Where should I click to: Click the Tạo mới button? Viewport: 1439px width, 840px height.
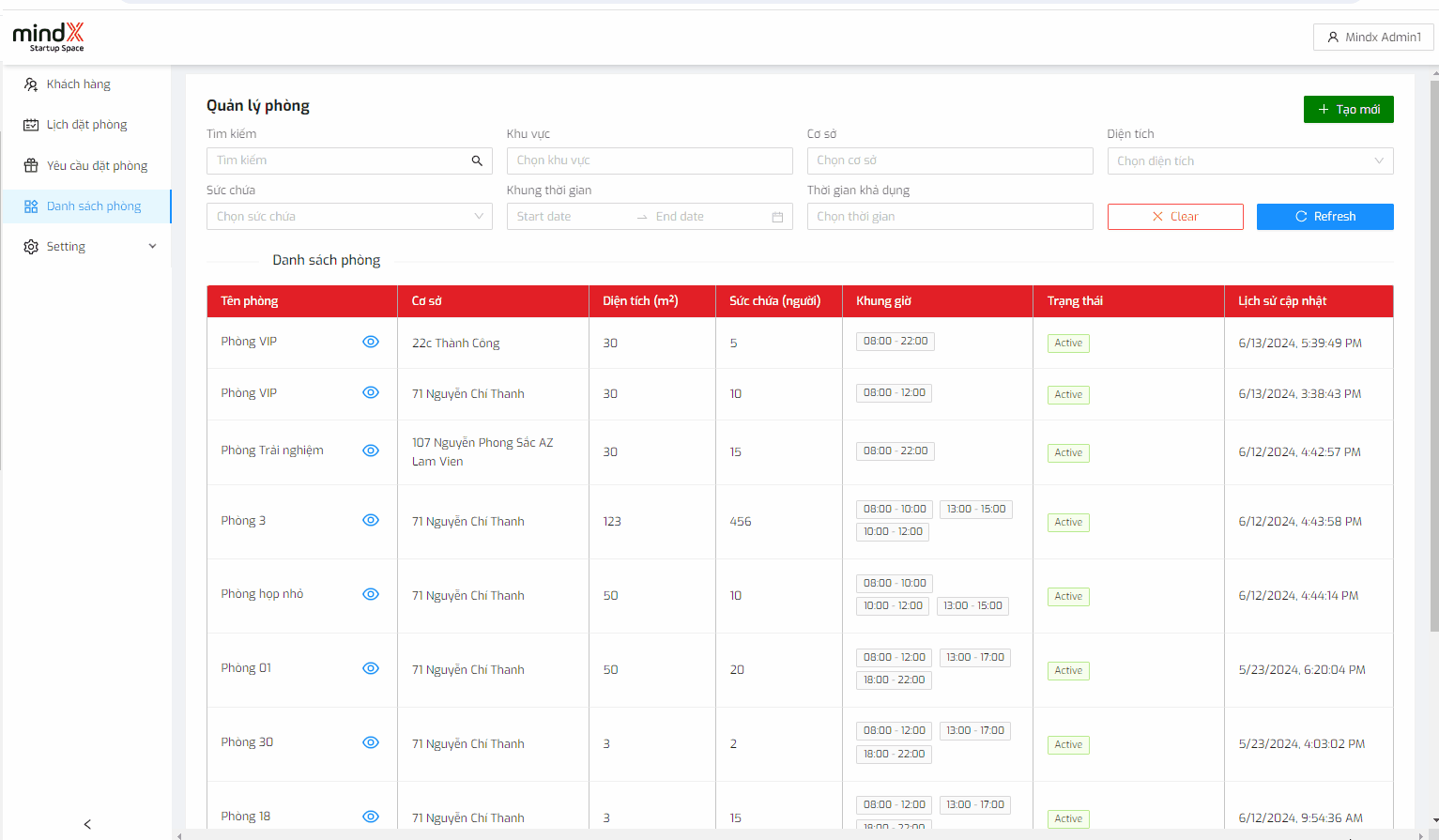pos(1348,110)
